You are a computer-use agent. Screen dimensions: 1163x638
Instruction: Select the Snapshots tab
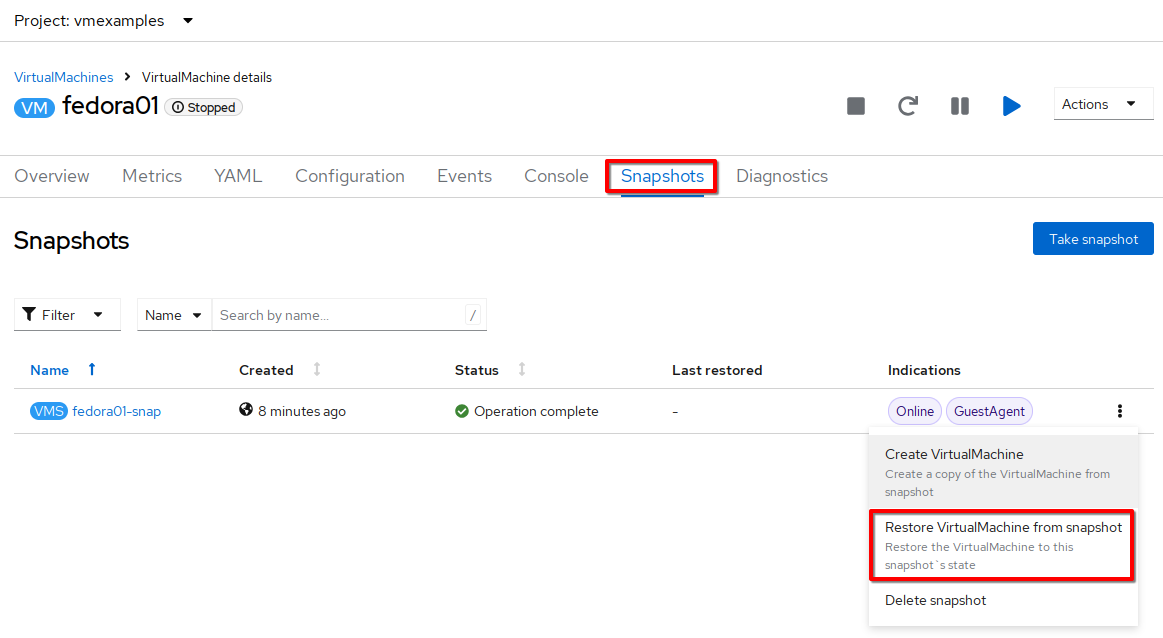[x=662, y=176]
